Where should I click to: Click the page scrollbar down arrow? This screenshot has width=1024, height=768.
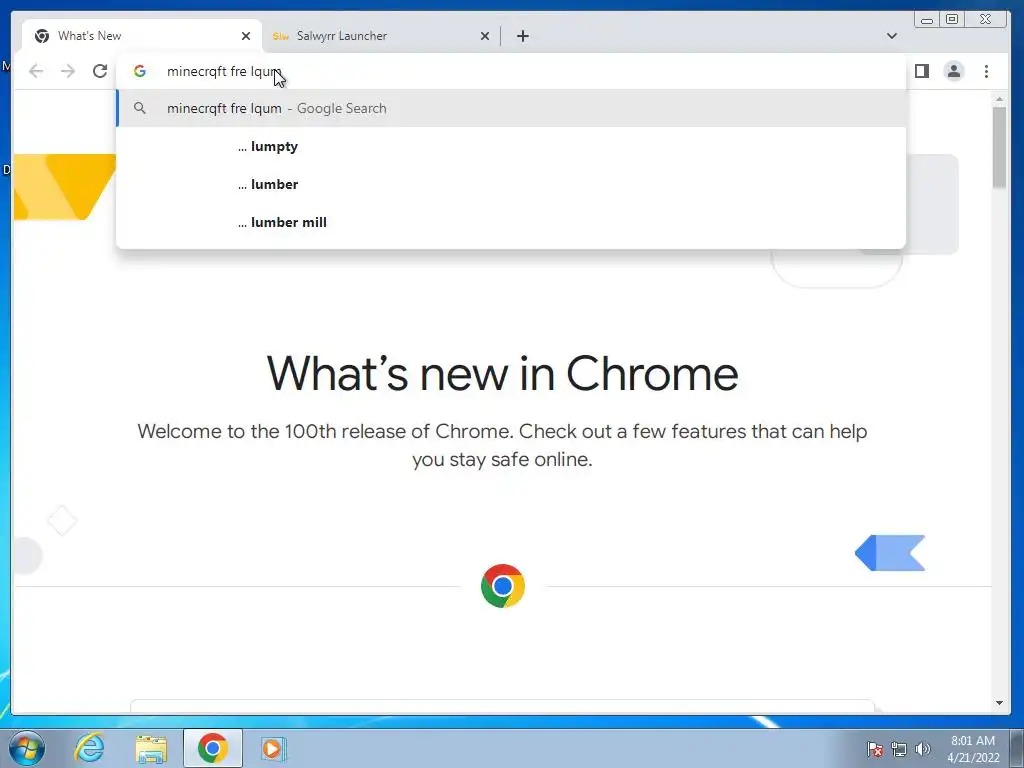(x=999, y=703)
